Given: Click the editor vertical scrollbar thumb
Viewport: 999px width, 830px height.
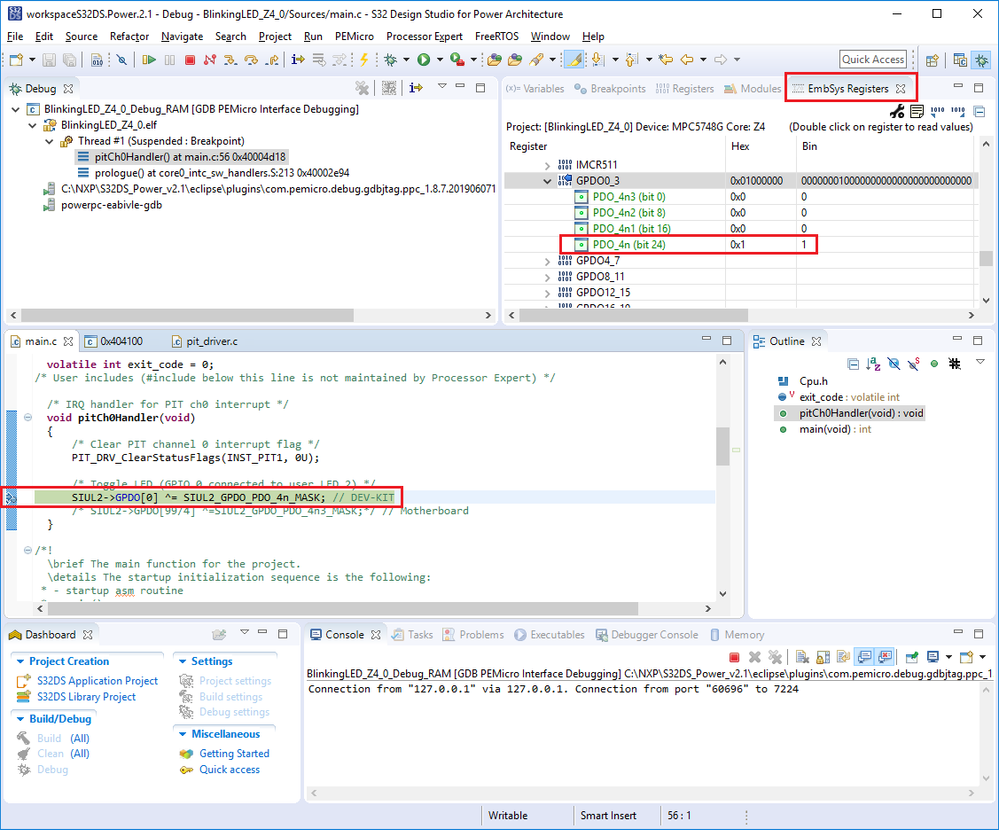Looking at the screenshot, I should pyautogui.click(x=723, y=446).
